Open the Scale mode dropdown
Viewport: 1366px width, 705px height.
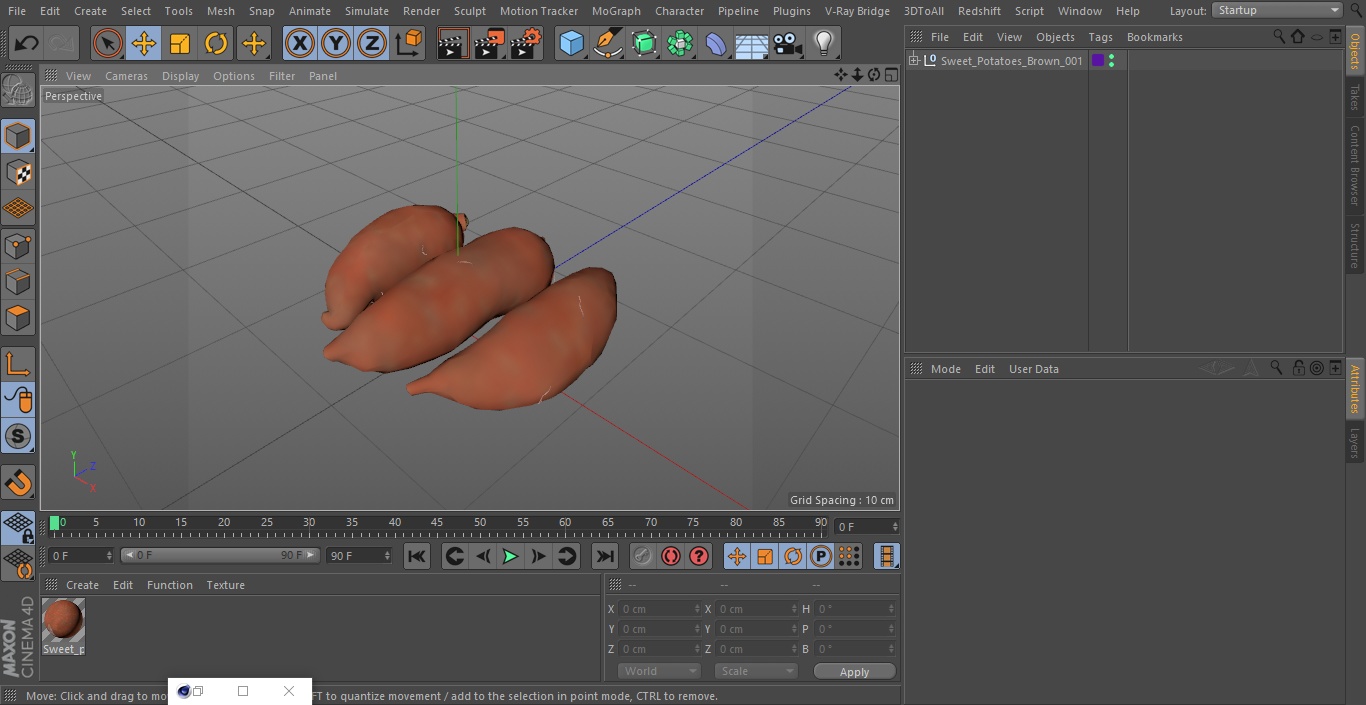[756, 671]
